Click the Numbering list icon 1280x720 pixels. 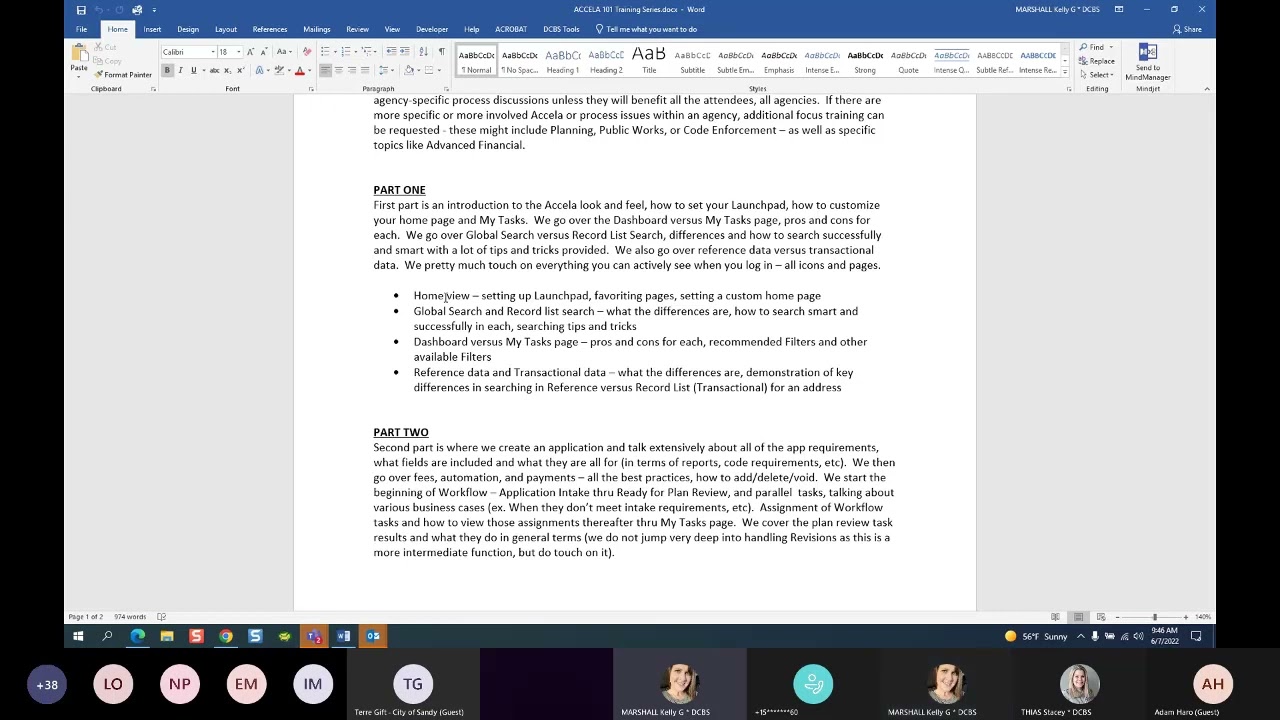click(346, 52)
